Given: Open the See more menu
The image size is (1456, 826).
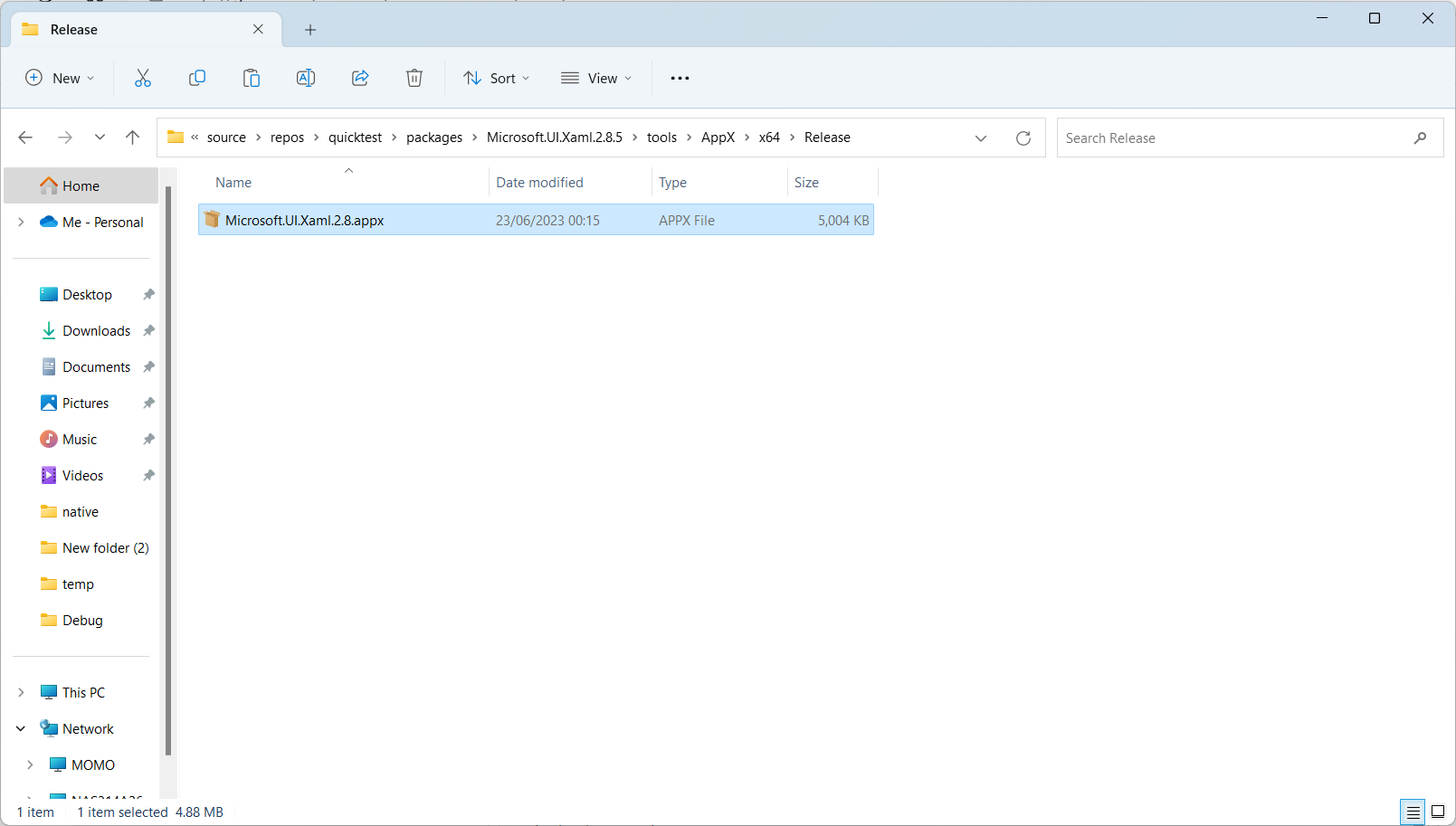Looking at the screenshot, I should [680, 78].
